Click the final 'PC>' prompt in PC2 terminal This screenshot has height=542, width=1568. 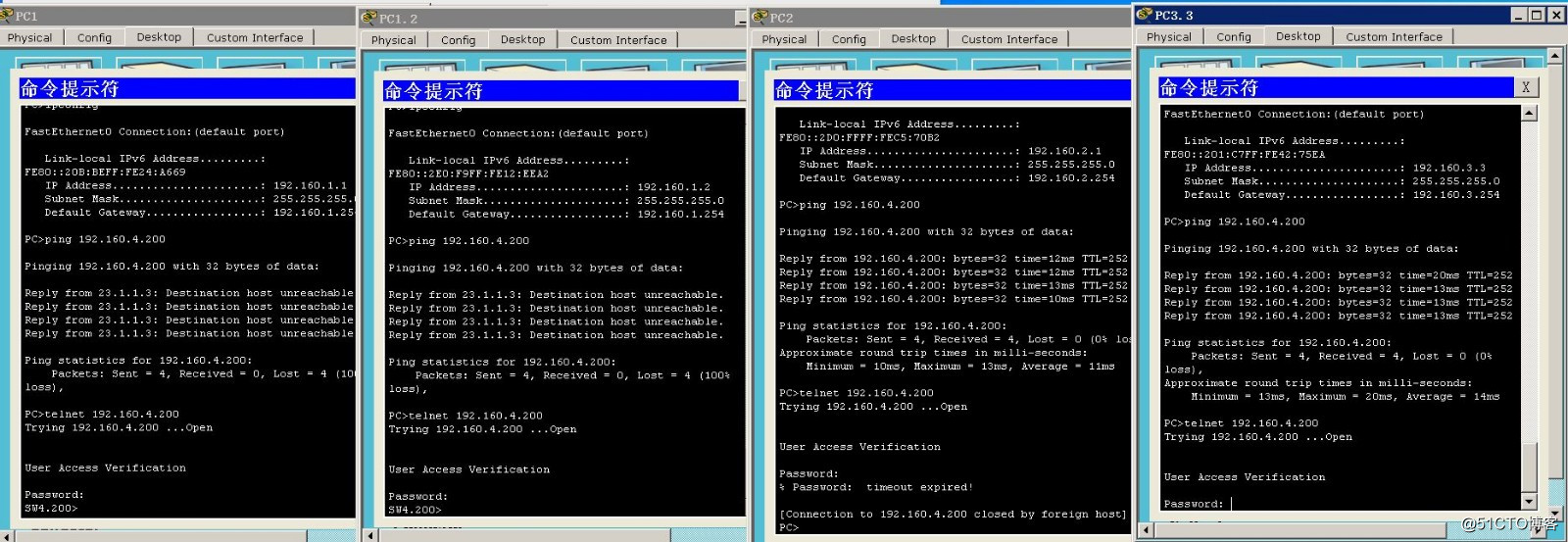[789, 527]
